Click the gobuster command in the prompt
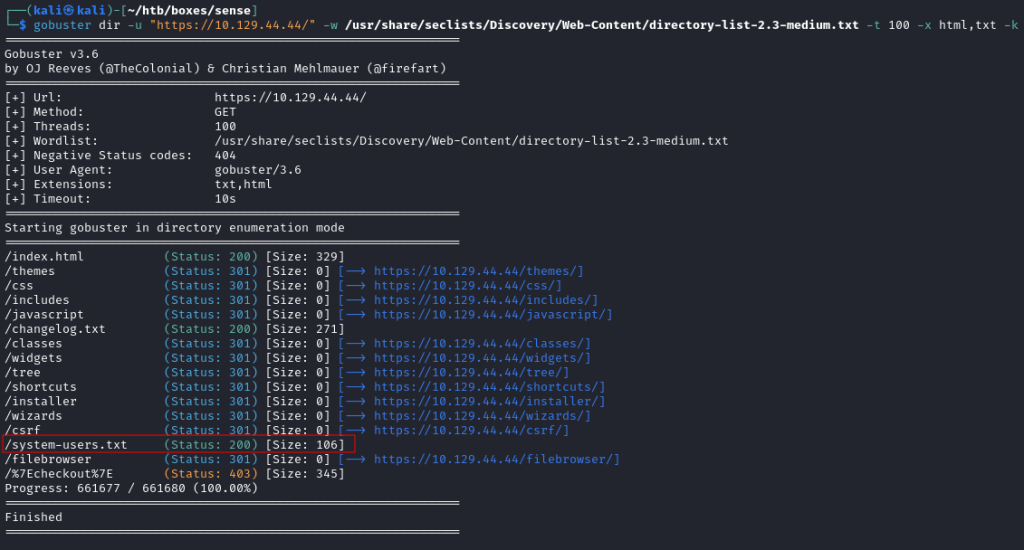Viewport: 1024px width, 550px height. tap(62, 25)
